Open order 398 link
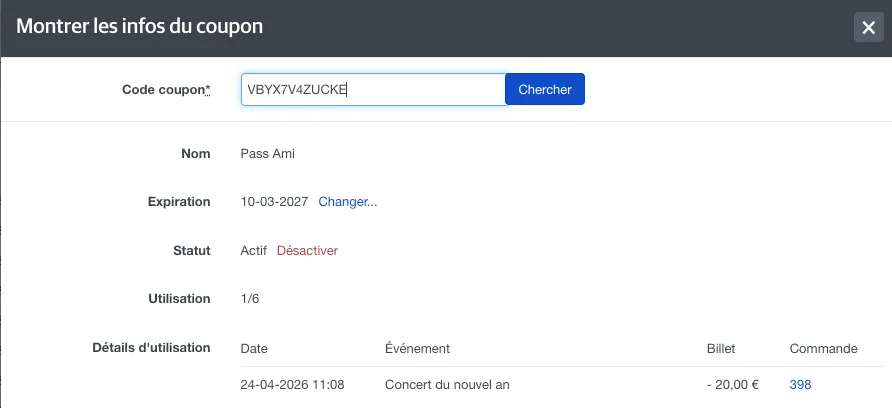The width and height of the screenshot is (892, 408). [800, 385]
